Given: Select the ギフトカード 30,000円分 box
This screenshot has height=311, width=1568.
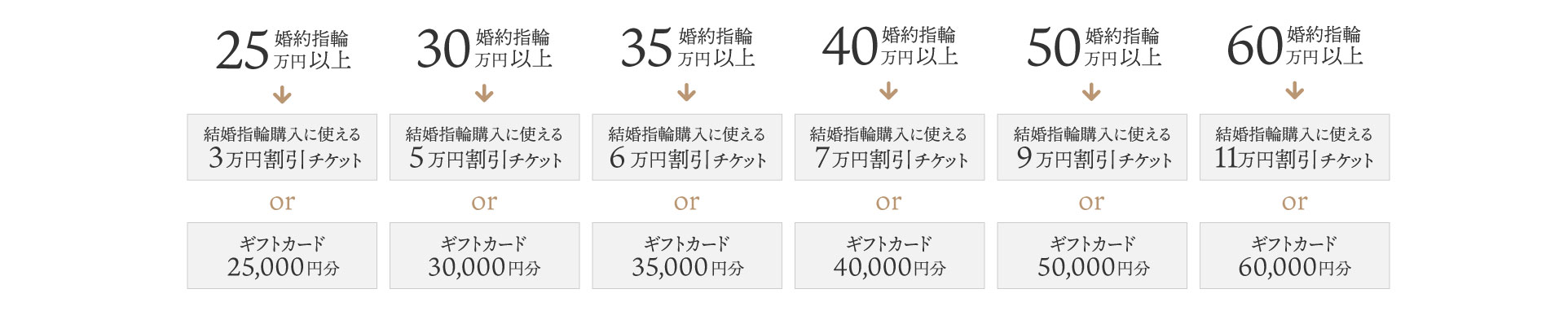Looking at the screenshot, I should pyautogui.click(x=484, y=256).
